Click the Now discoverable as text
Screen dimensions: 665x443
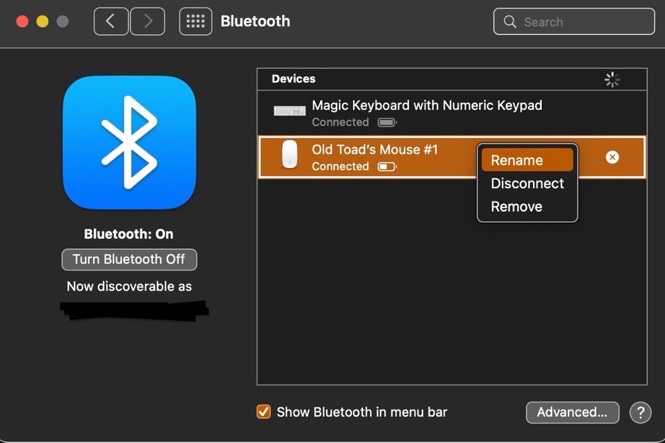pyautogui.click(x=129, y=287)
